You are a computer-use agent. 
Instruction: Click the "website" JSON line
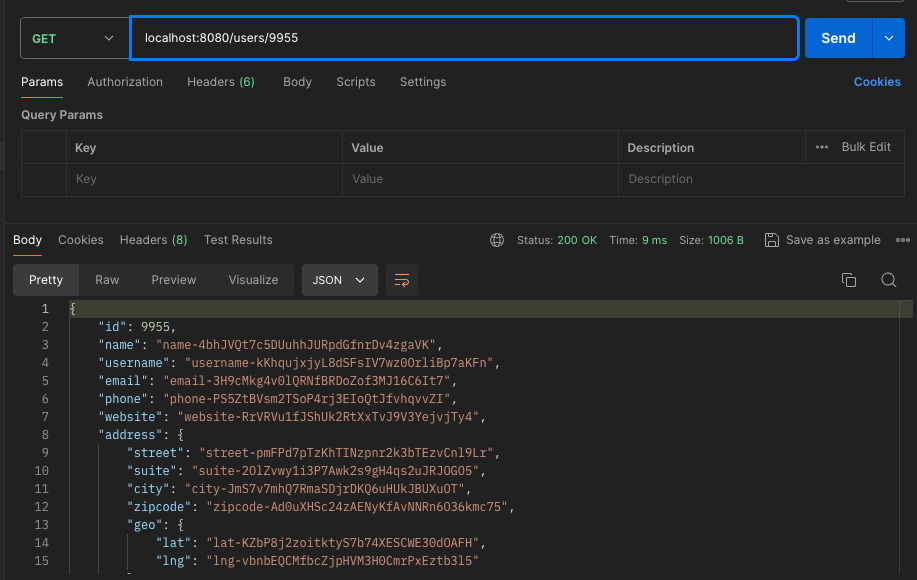tap(292, 417)
